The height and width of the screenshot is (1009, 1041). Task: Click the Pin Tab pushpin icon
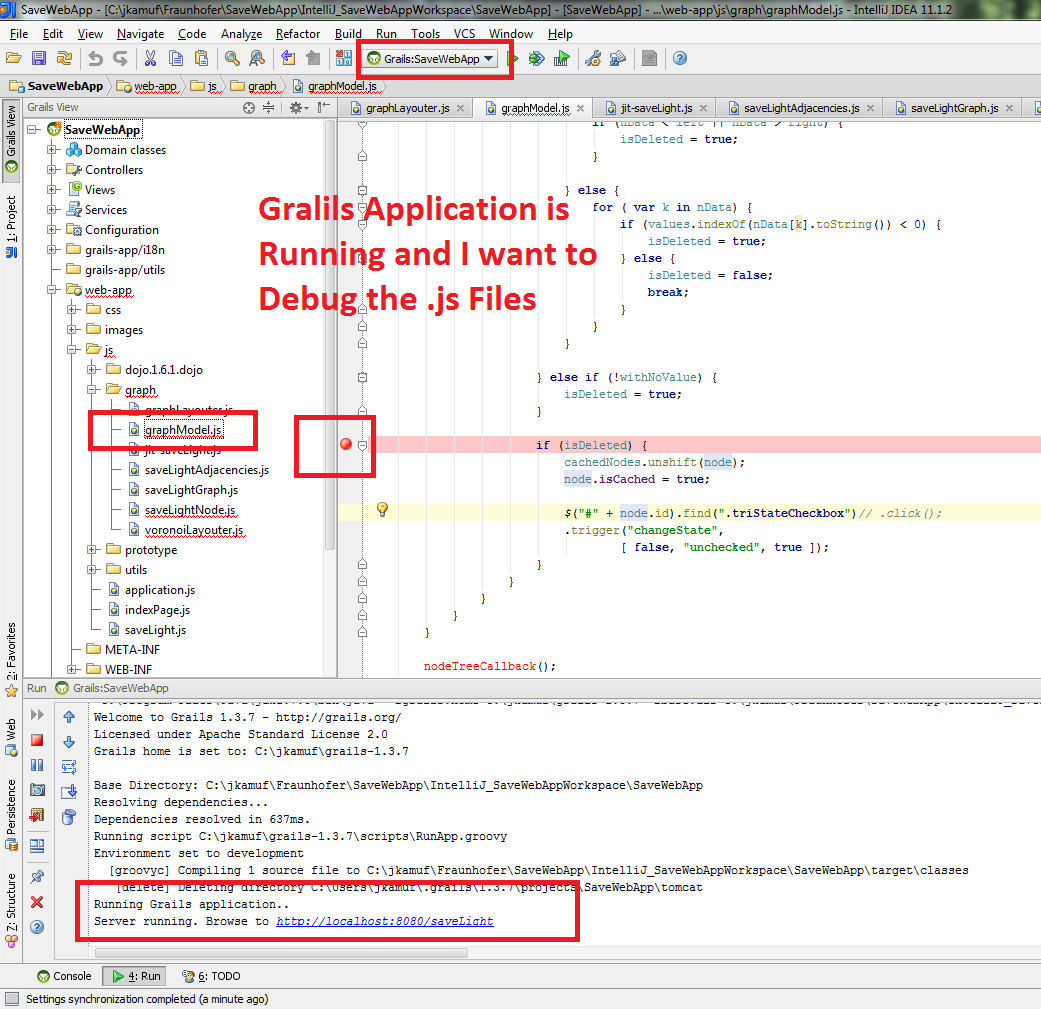37,877
